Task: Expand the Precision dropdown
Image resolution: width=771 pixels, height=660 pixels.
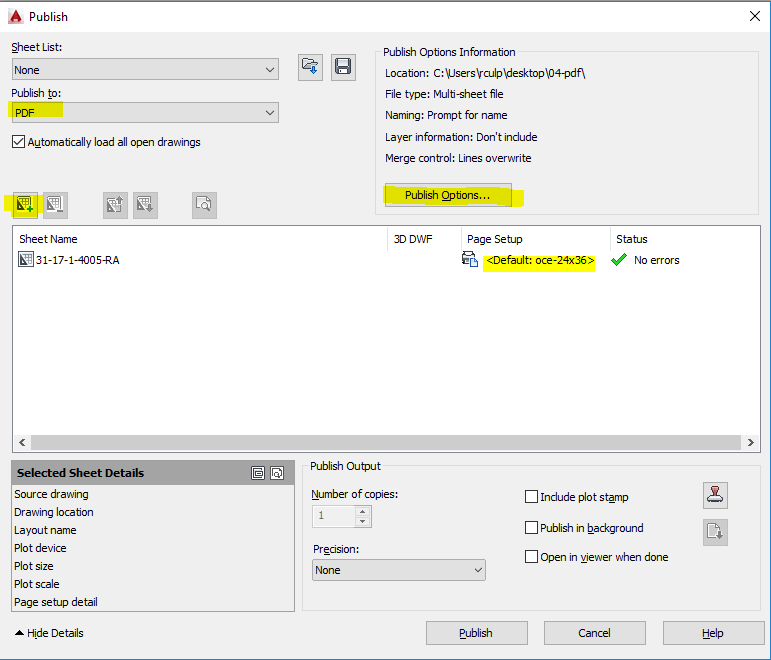Action: point(399,570)
